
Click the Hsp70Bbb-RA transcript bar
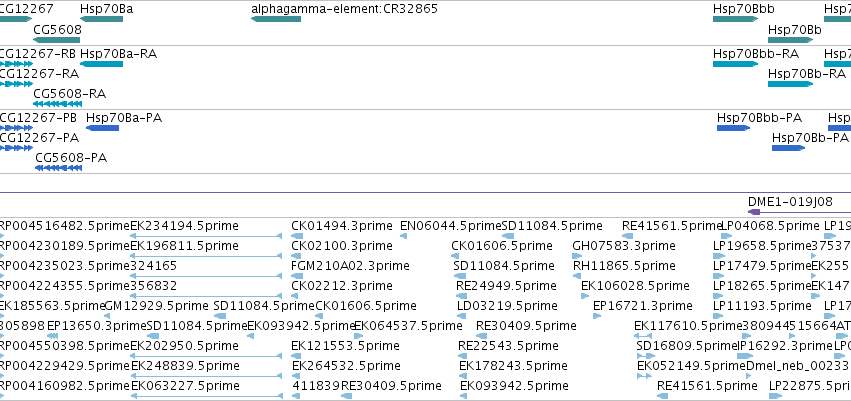coord(735,64)
